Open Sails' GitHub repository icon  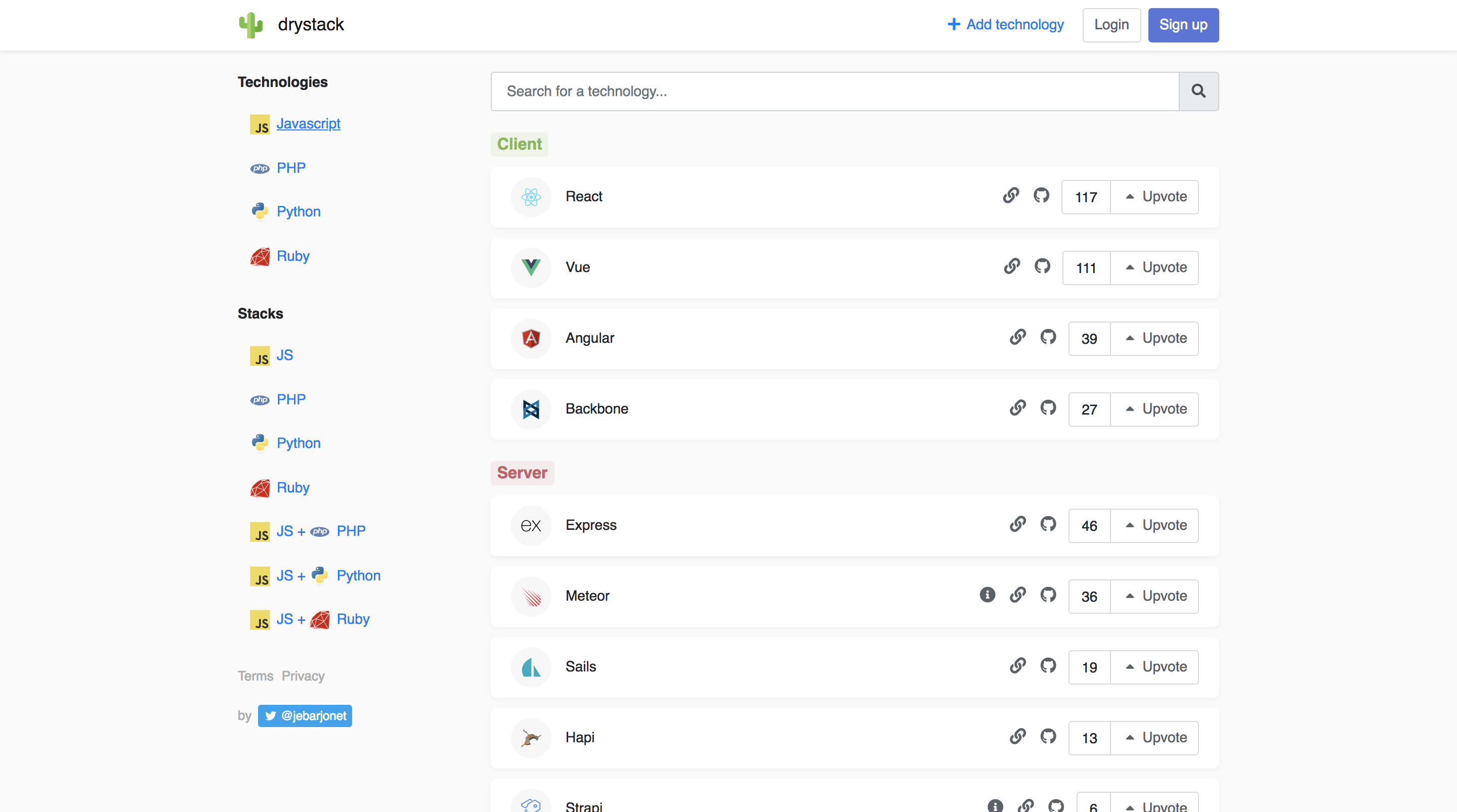point(1048,665)
